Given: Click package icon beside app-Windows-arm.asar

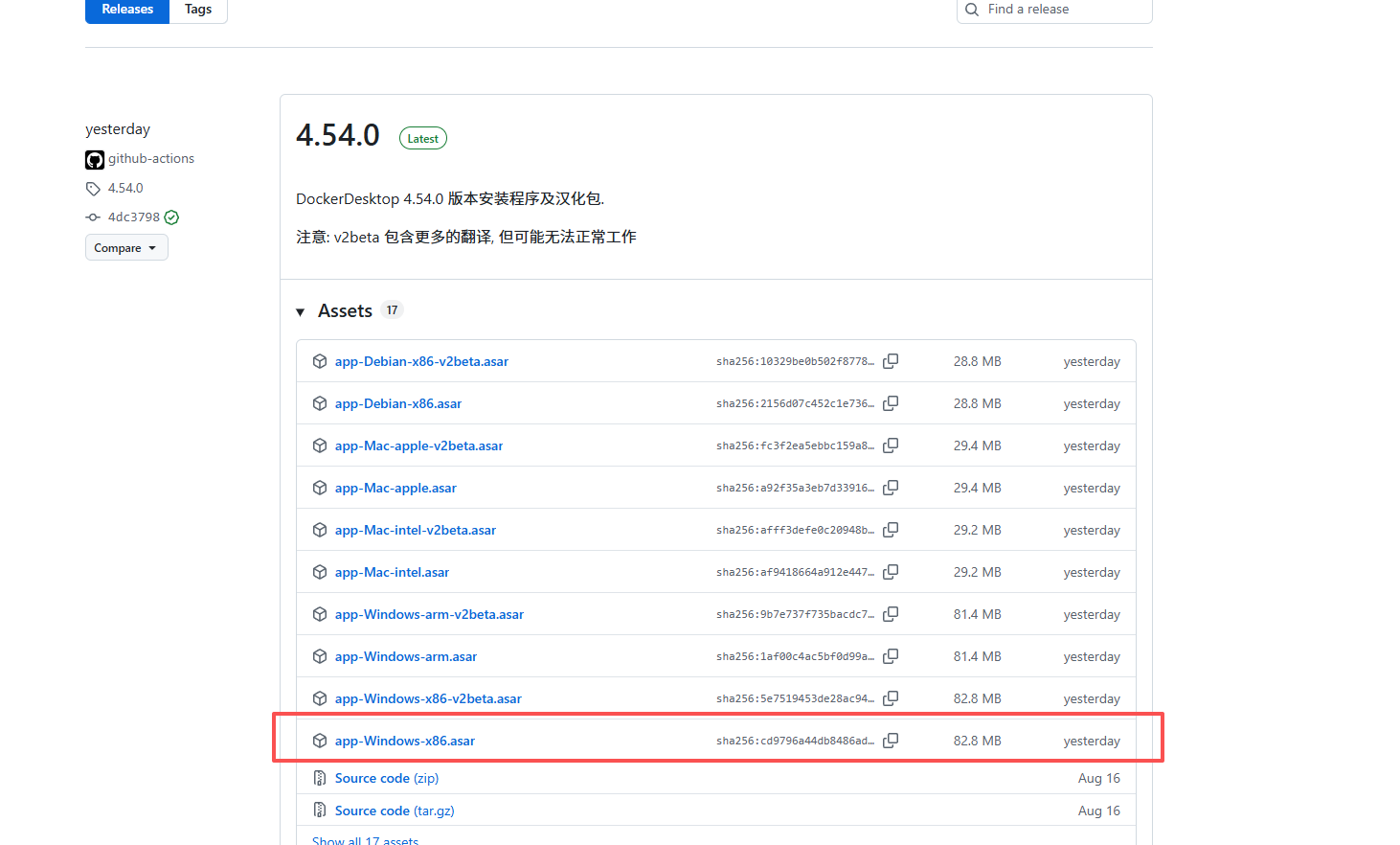Looking at the screenshot, I should click(x=320, y=656).
